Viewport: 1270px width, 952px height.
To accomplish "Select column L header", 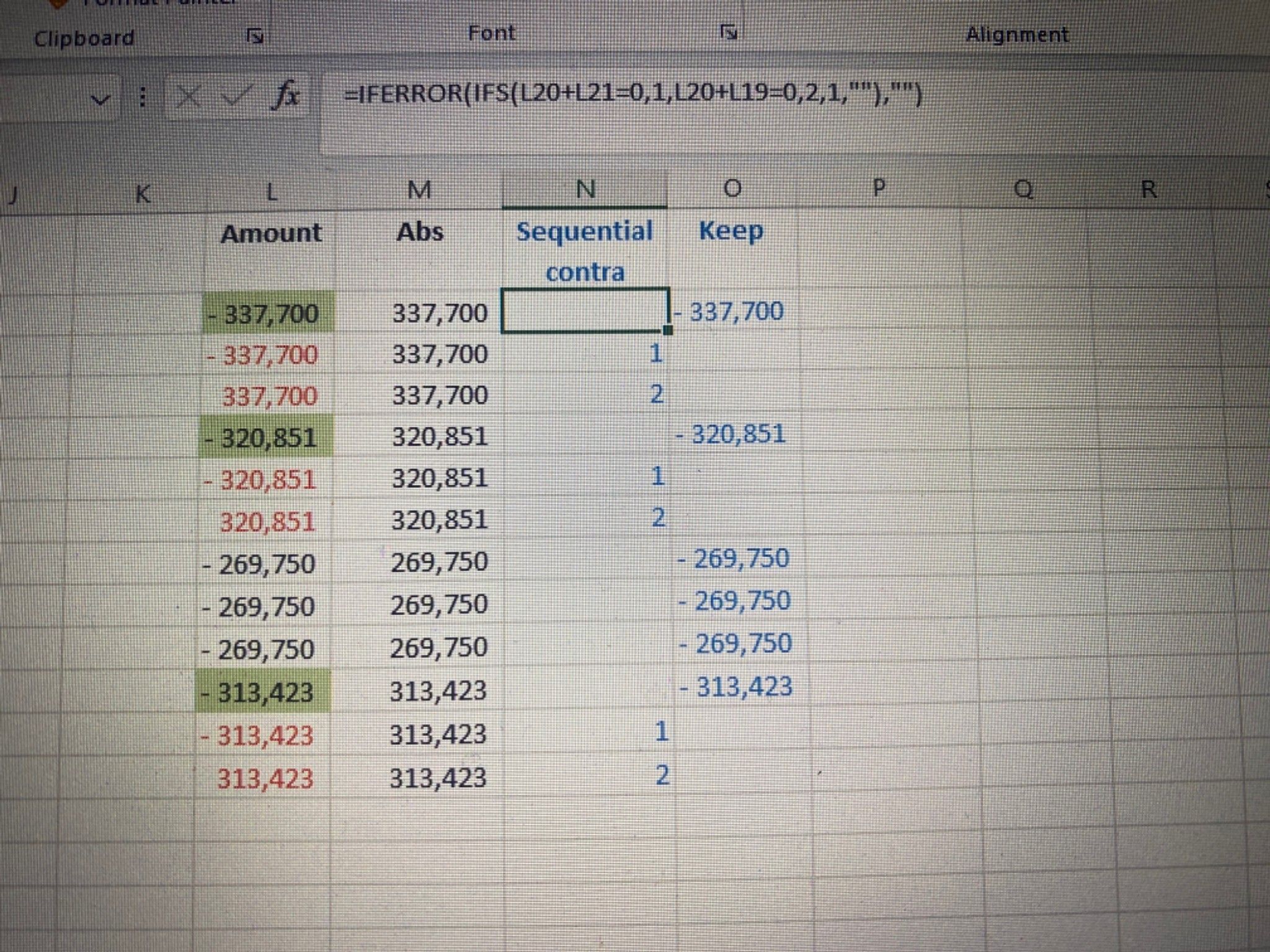I will tap(271, 192).
